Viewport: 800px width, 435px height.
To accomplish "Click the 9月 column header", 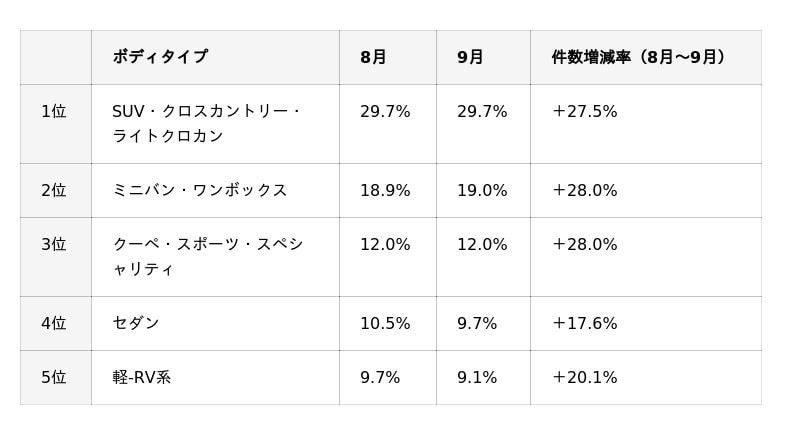I will [470, 57].
